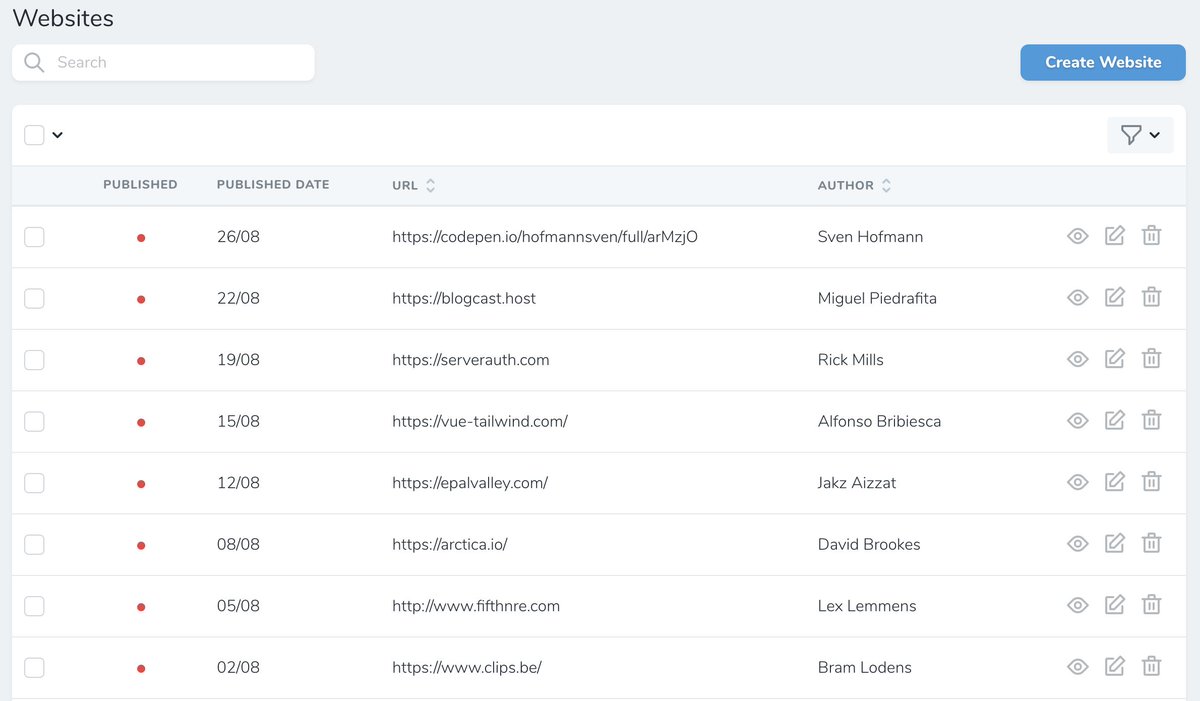This screenshot has width=1200, height=701.
Task: Click the https://vue-tailwind.com/ URL
Action: 480,421
